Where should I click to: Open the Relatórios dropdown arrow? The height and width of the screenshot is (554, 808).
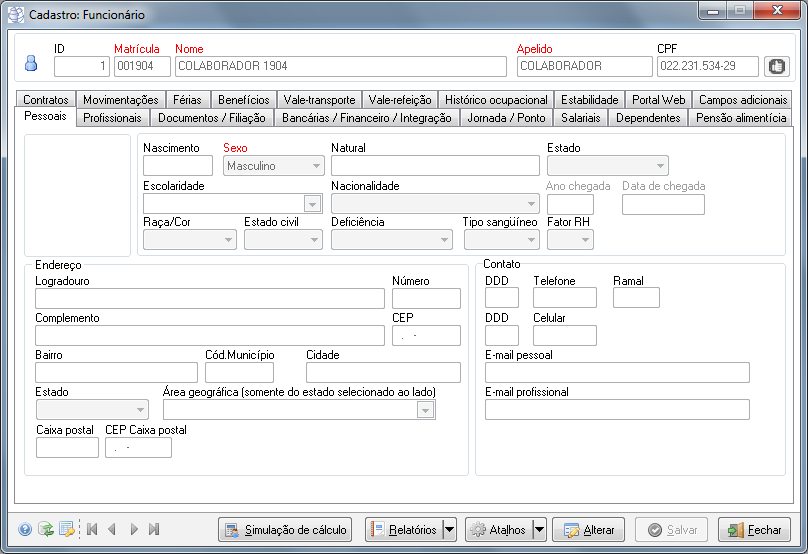[449, 529]
